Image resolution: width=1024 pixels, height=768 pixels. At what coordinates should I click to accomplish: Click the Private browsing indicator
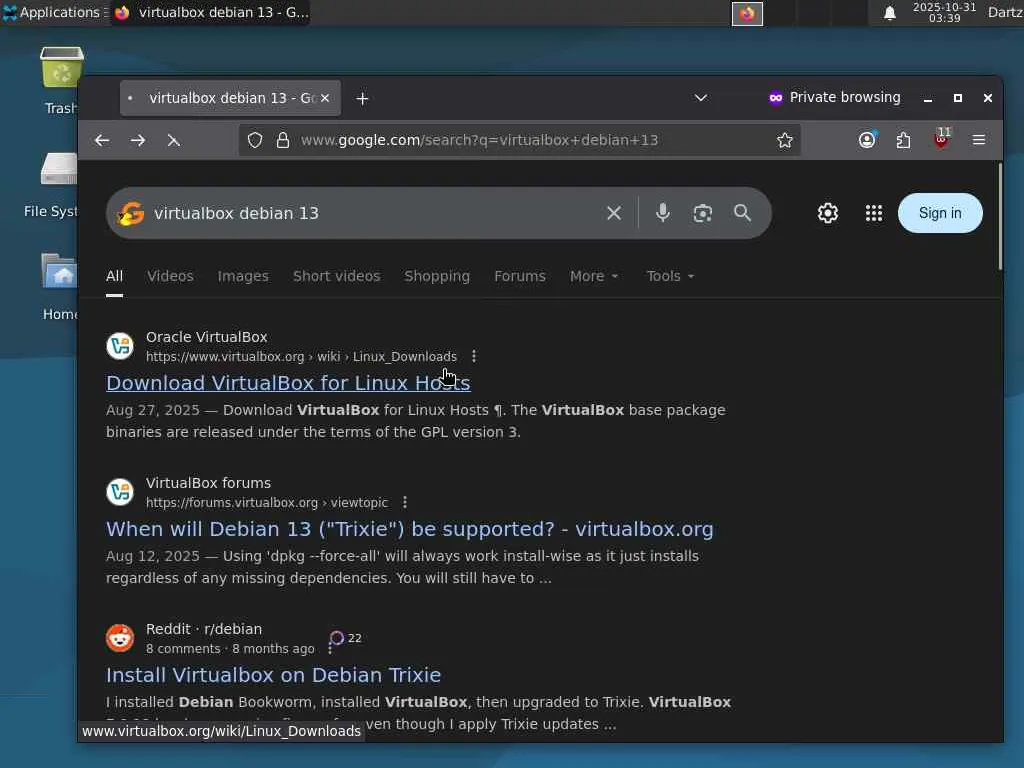(834, 98)
